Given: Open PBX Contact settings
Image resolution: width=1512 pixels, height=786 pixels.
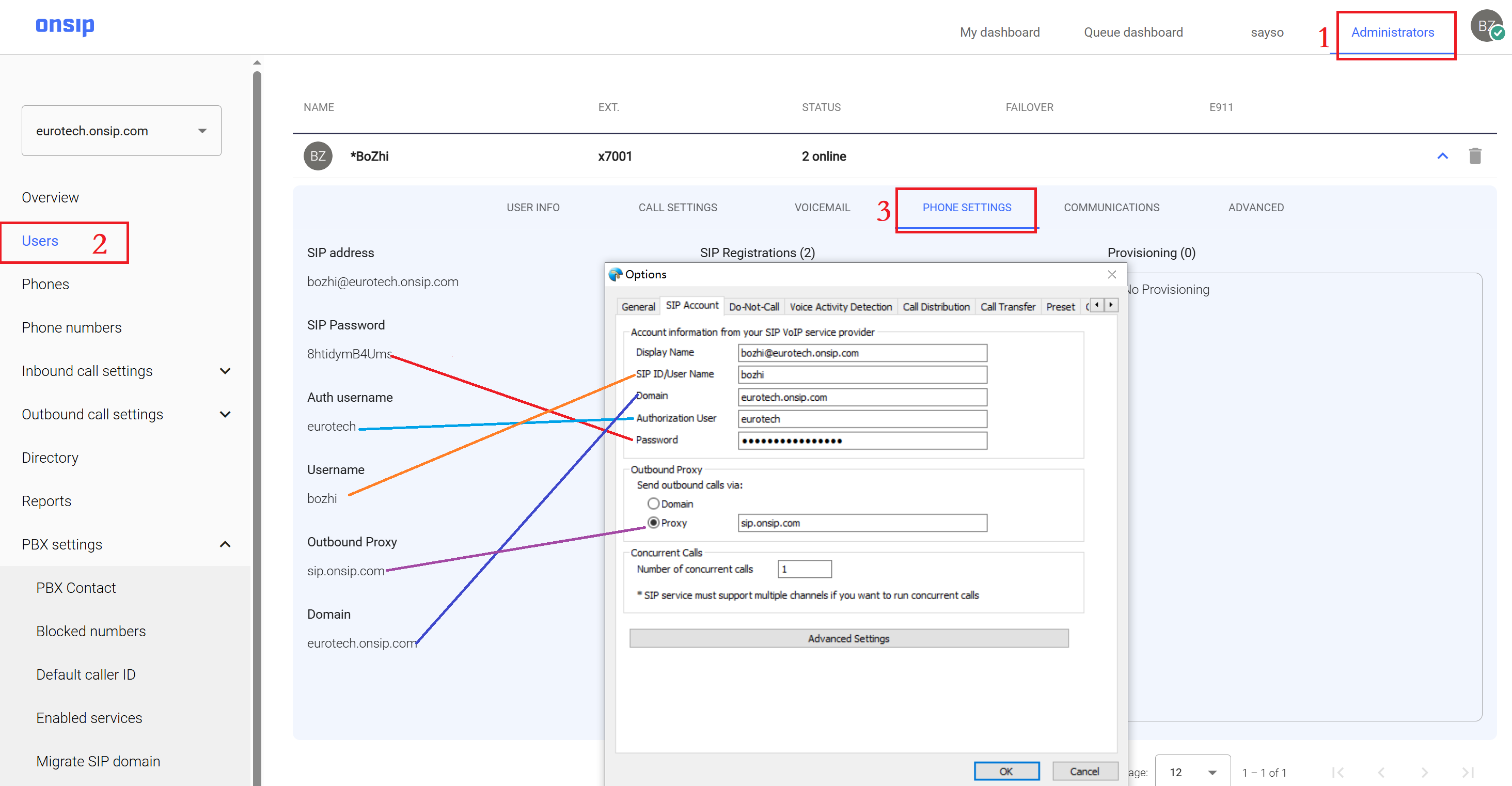Looking at the screenshot, I should (x=76, y=588).
